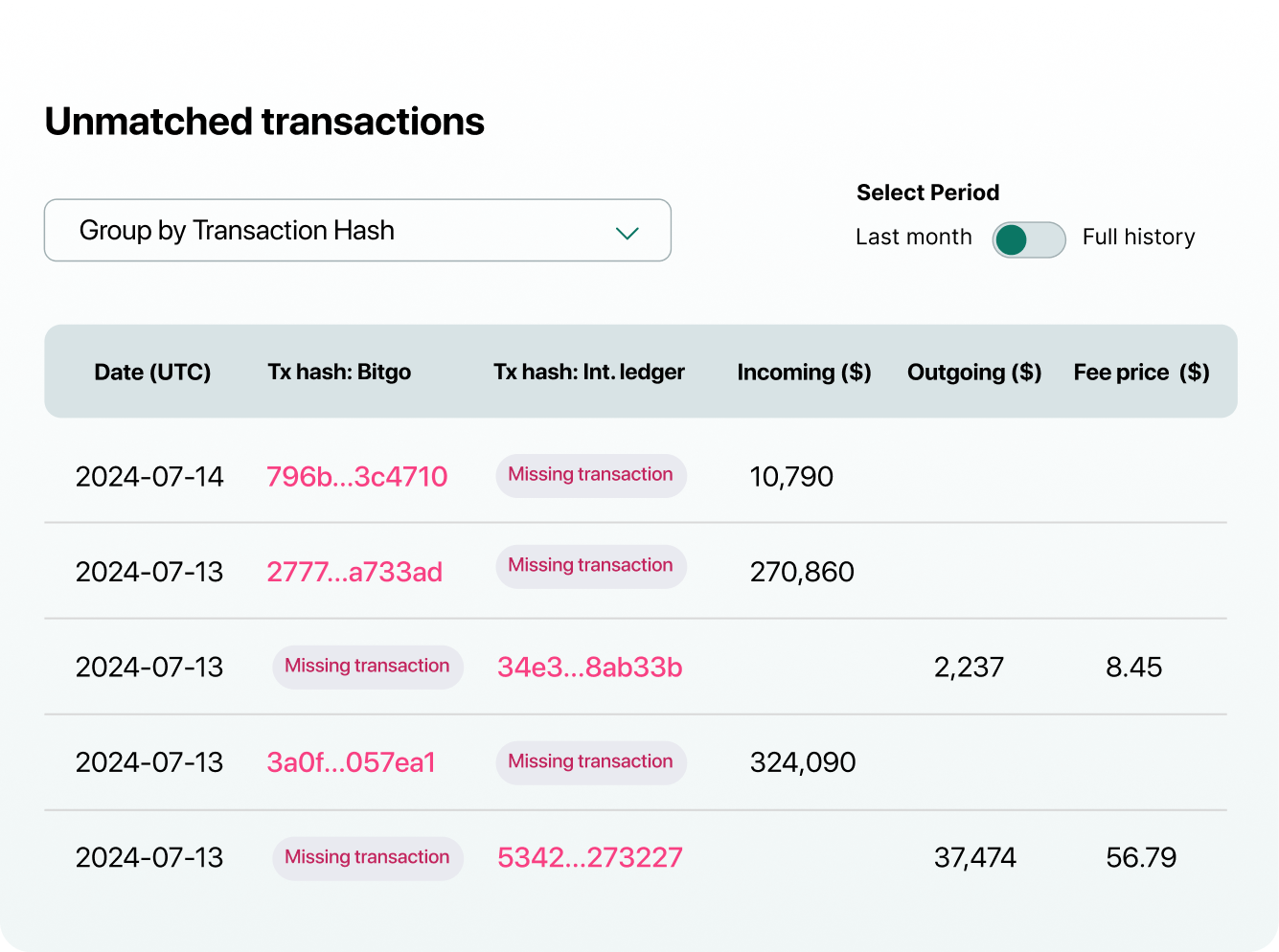Open the Group by Transaction Hash dropdown
Viewport: 1279px width, 952px height.
click(357, 230)
